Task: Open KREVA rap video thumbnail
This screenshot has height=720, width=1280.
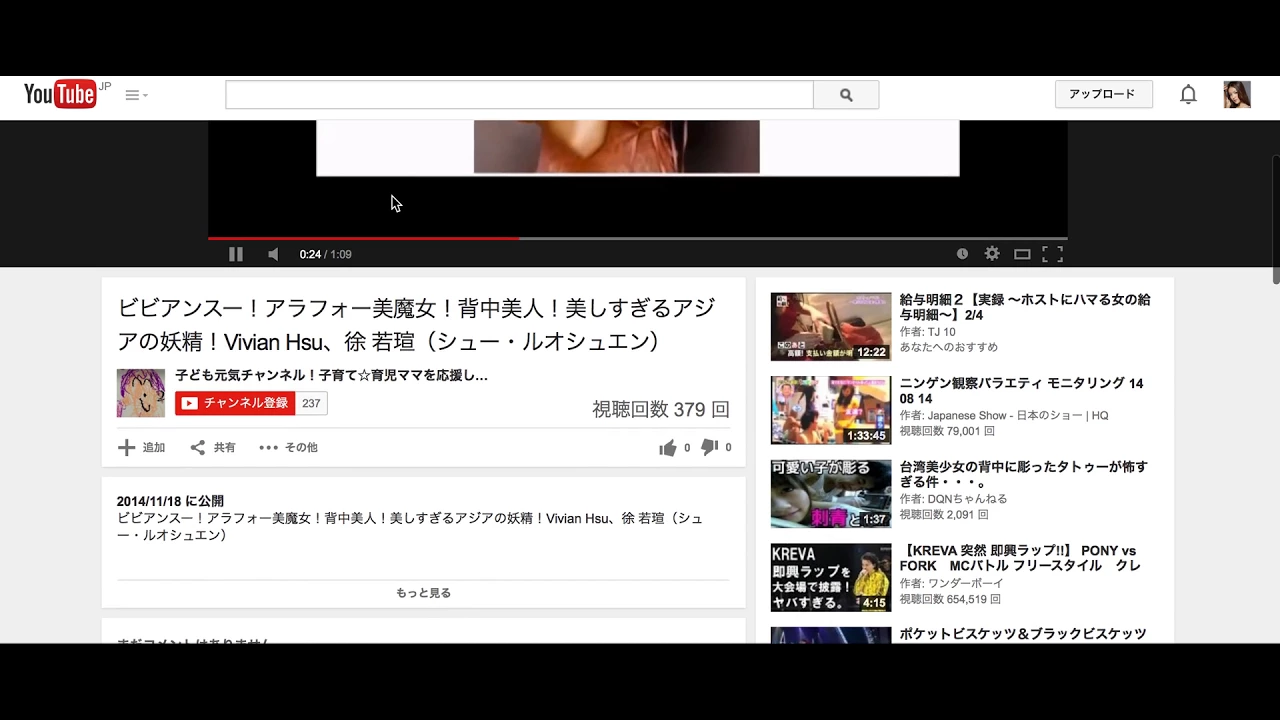Action: coord(830,577)
